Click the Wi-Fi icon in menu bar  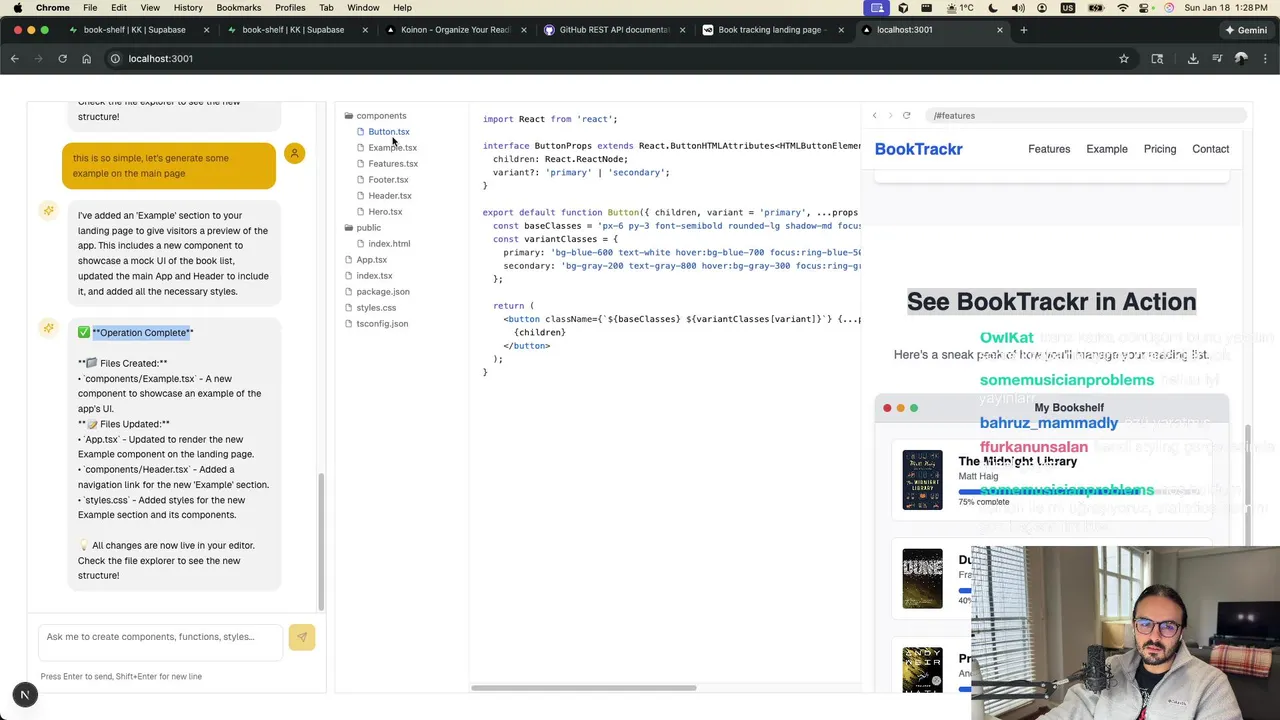pos(1122,8)
